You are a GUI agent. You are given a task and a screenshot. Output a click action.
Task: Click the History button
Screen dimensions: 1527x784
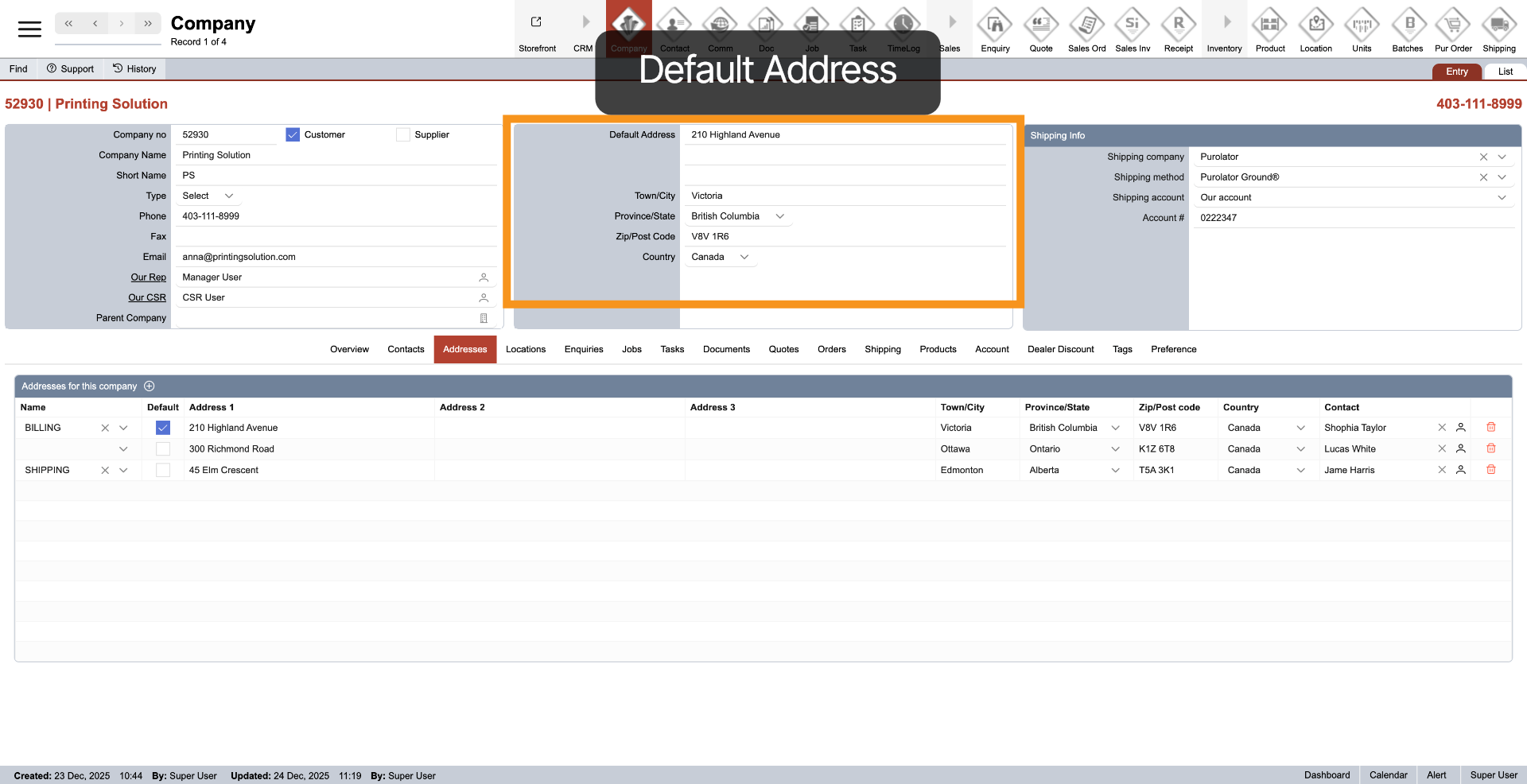tap(134, 68)
